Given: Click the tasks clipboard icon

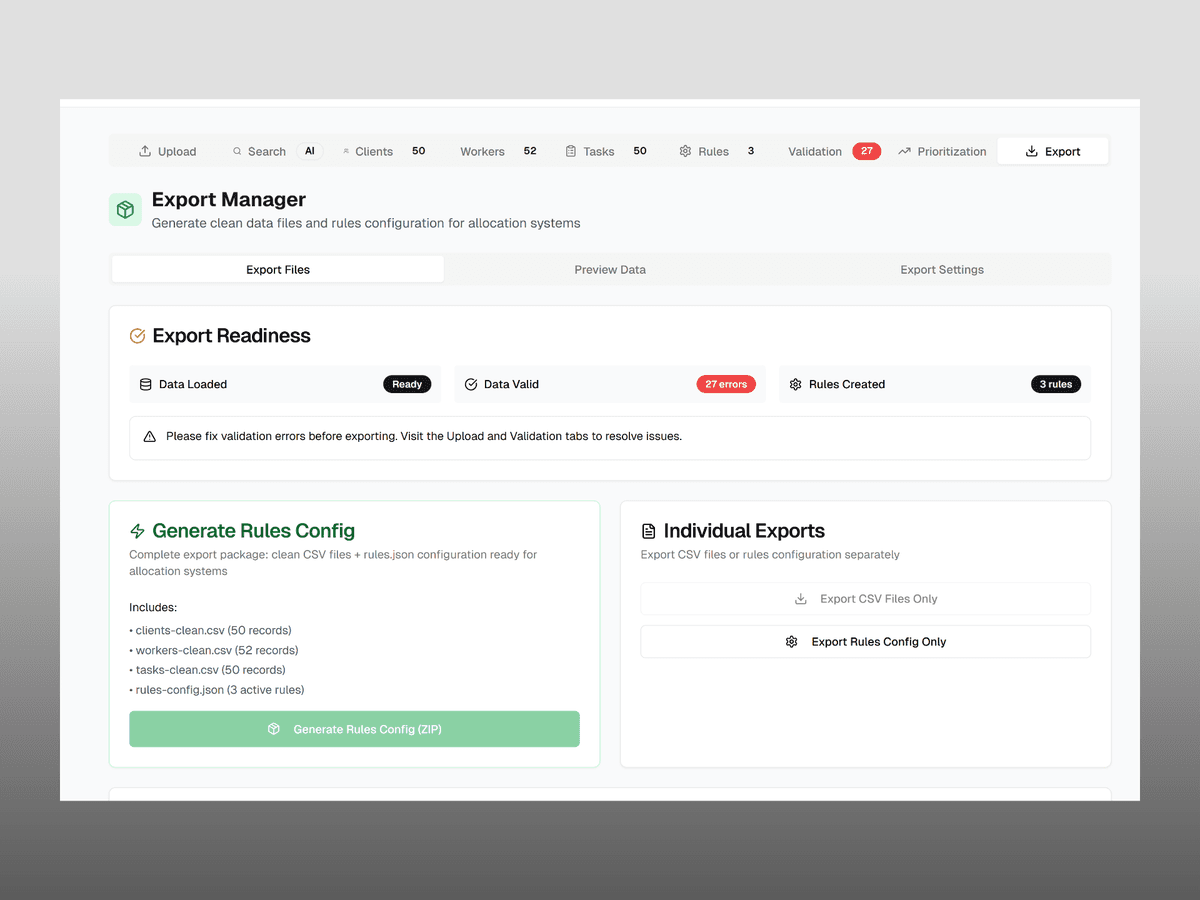Looking at the screenshot, I should [x=571, y=151].
